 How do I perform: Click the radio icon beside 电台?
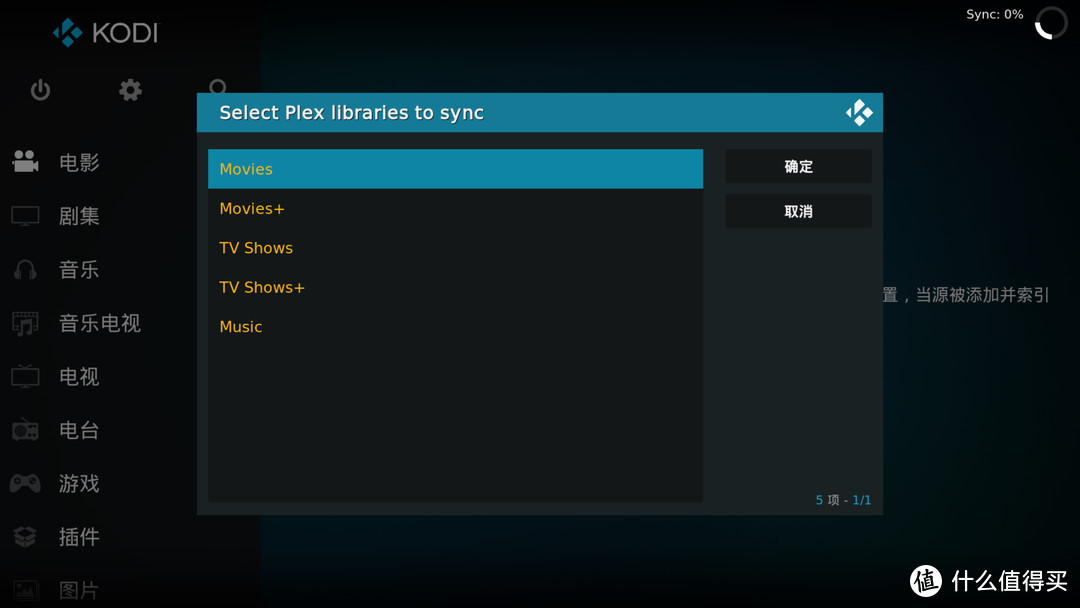[x=25, y=430]
